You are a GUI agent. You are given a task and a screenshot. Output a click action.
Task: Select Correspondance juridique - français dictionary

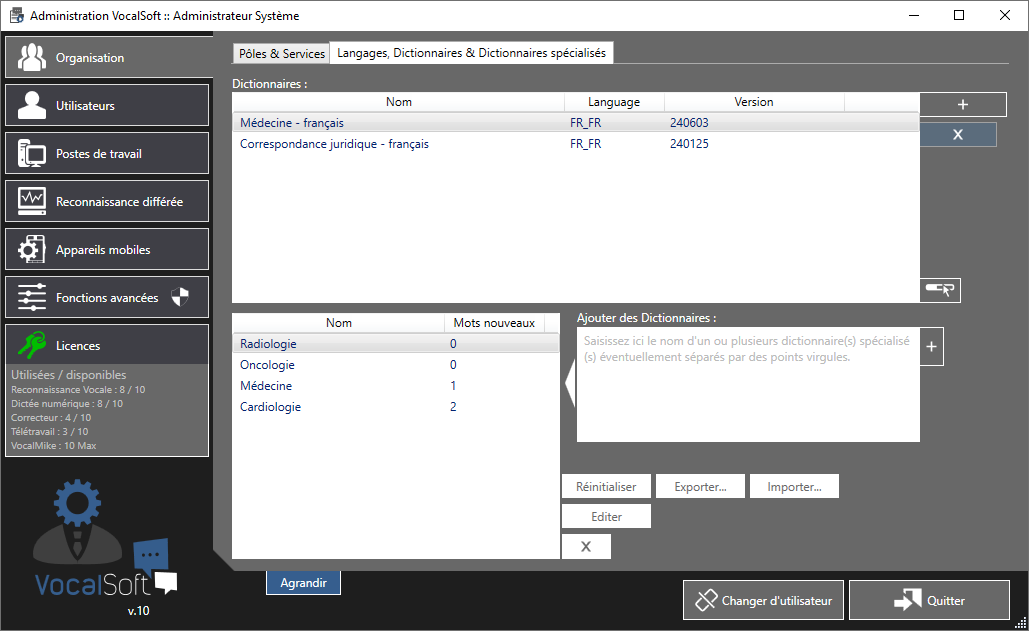point(576,144)
